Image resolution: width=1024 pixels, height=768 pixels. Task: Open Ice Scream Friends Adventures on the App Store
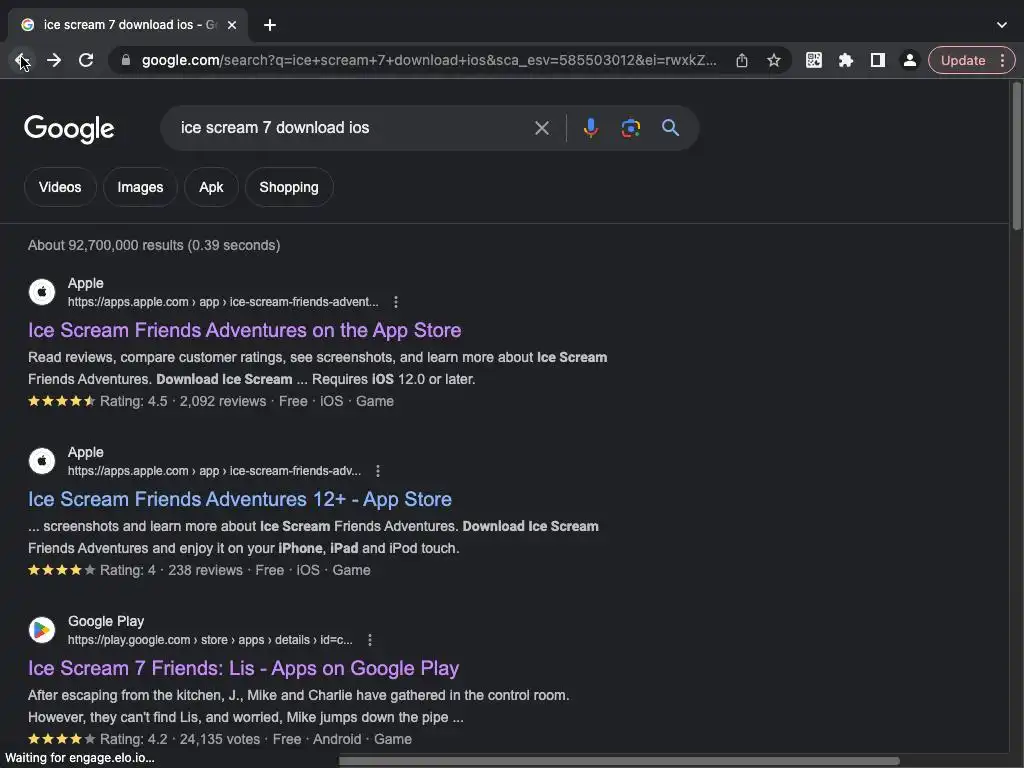(x=244, y=330)
